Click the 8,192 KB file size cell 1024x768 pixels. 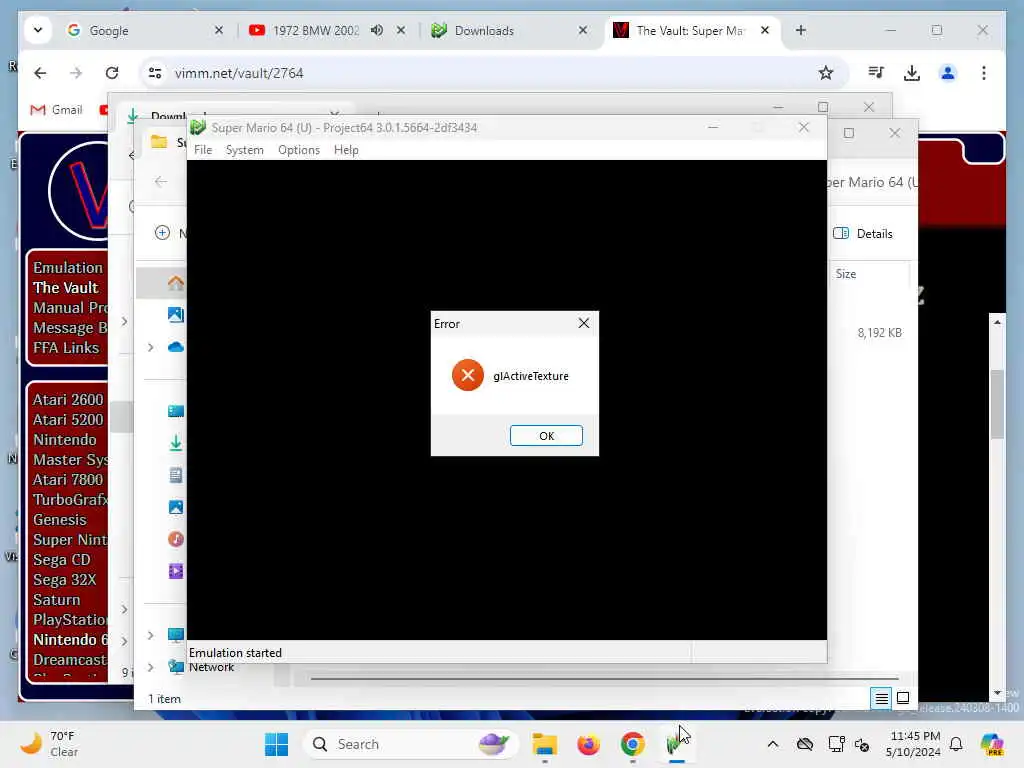(x=879, y=333)
